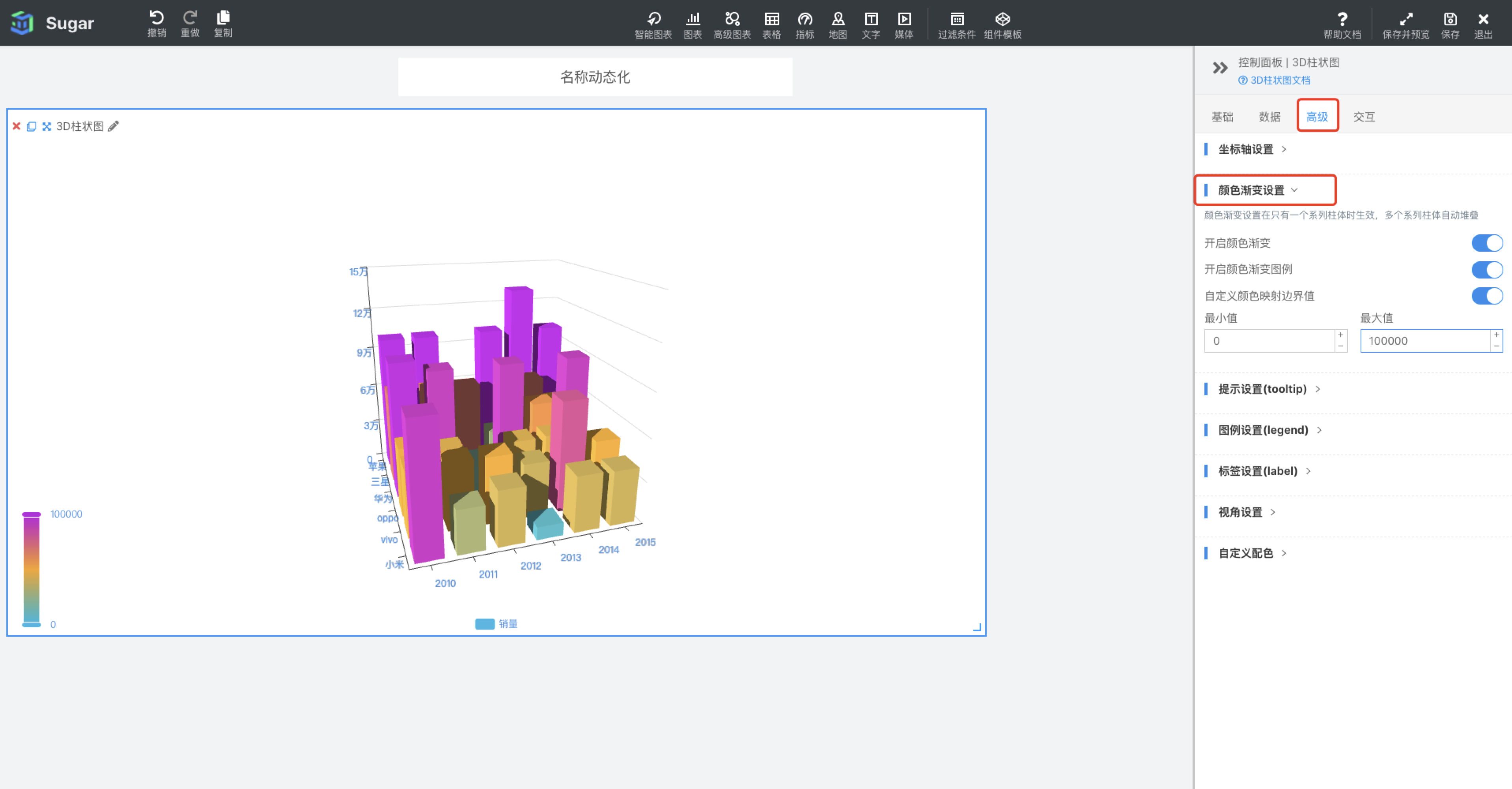Switch to the 数据 tab
Screen dimensions: 1512x789
pyautogui.click(x=1269, y=117)
